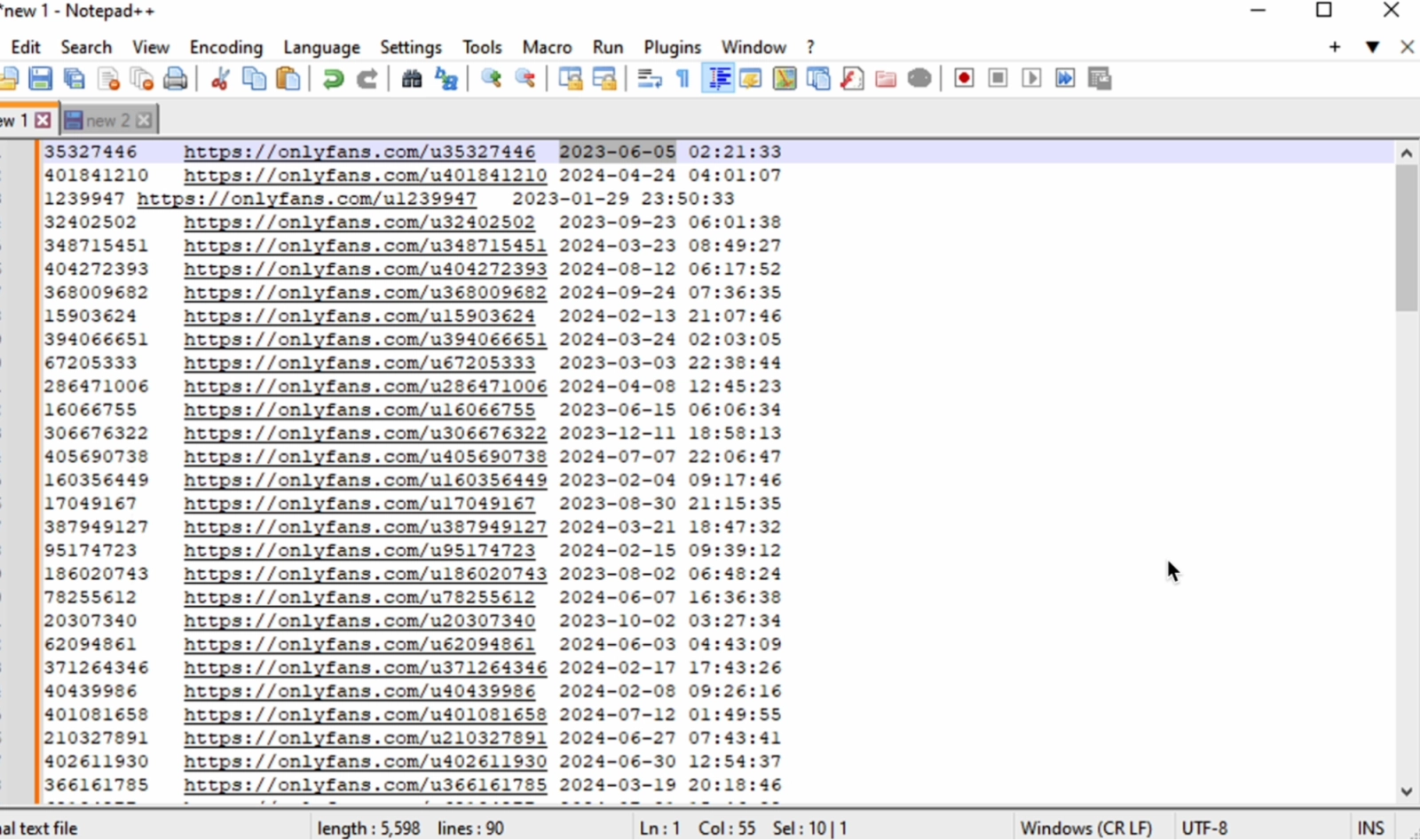Image resolution: width=1420 pixels, height=840 pixels.
Task: Open the question mark help menu
Action: (x=809, y=47)
